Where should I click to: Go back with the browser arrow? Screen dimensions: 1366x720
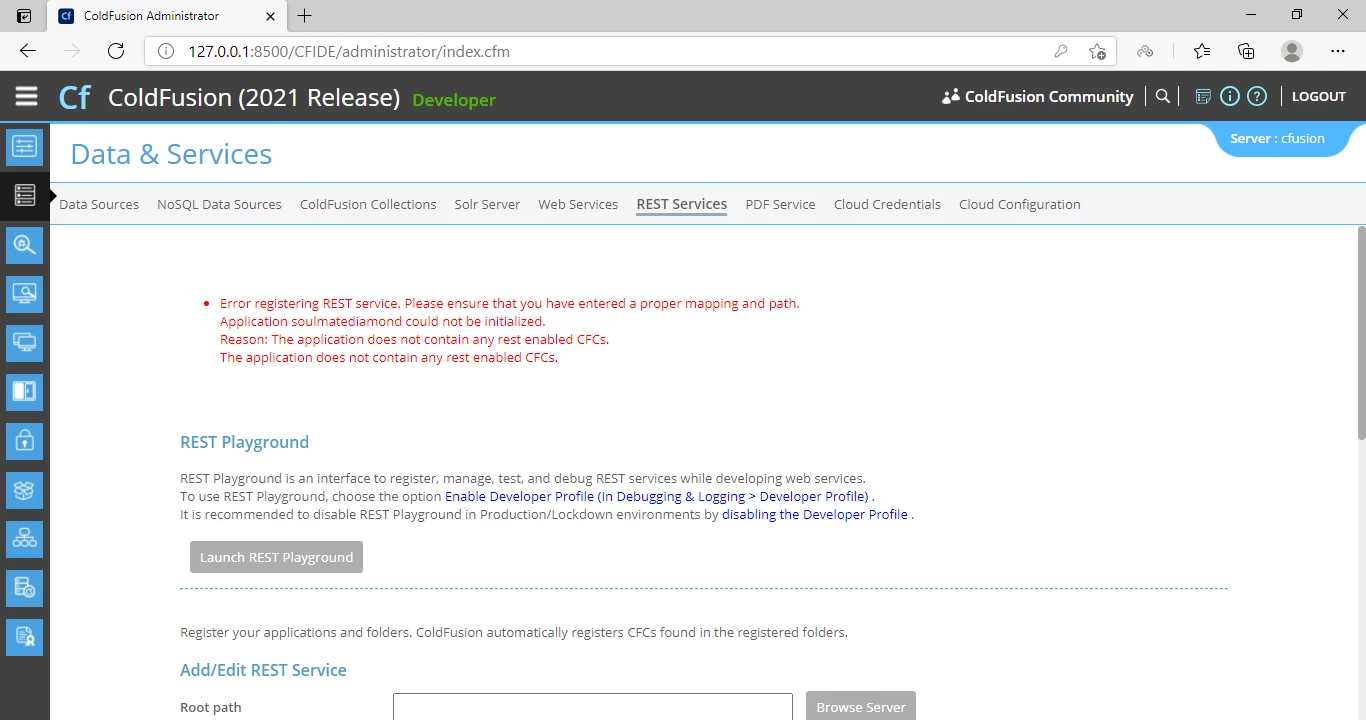click(28, 51)
